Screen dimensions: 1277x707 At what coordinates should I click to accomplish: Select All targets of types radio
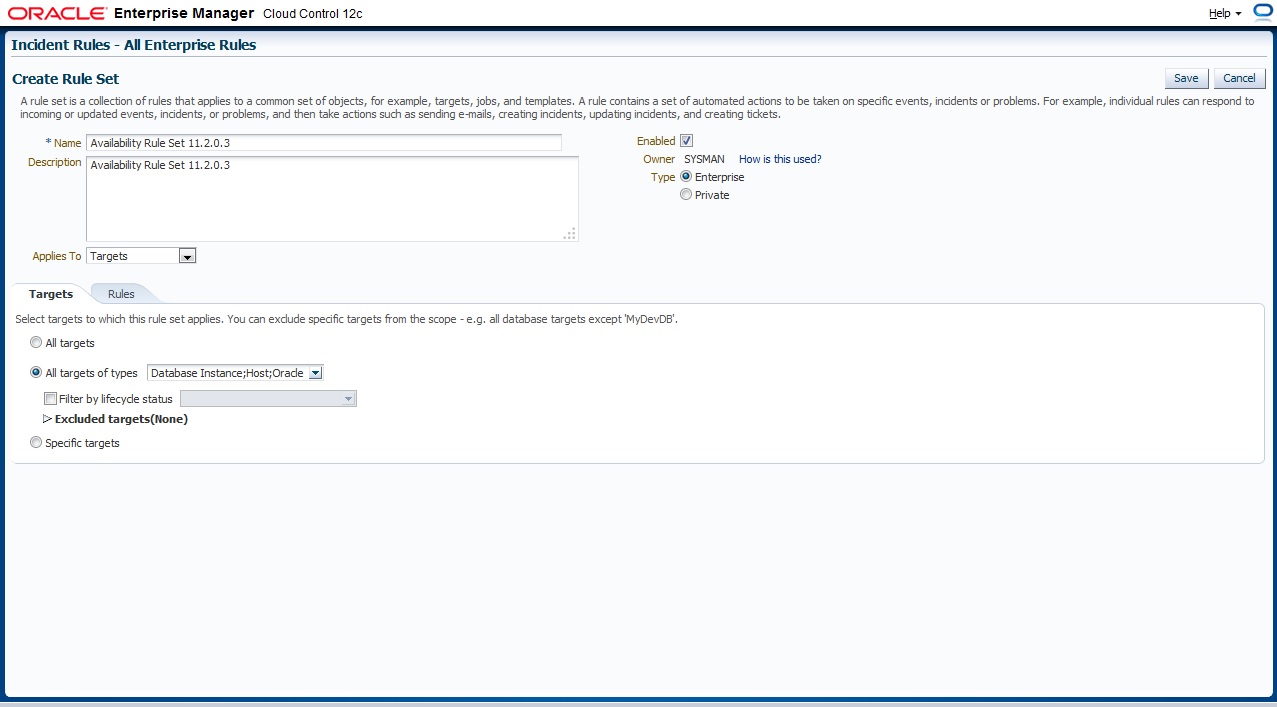click(36, 373)
